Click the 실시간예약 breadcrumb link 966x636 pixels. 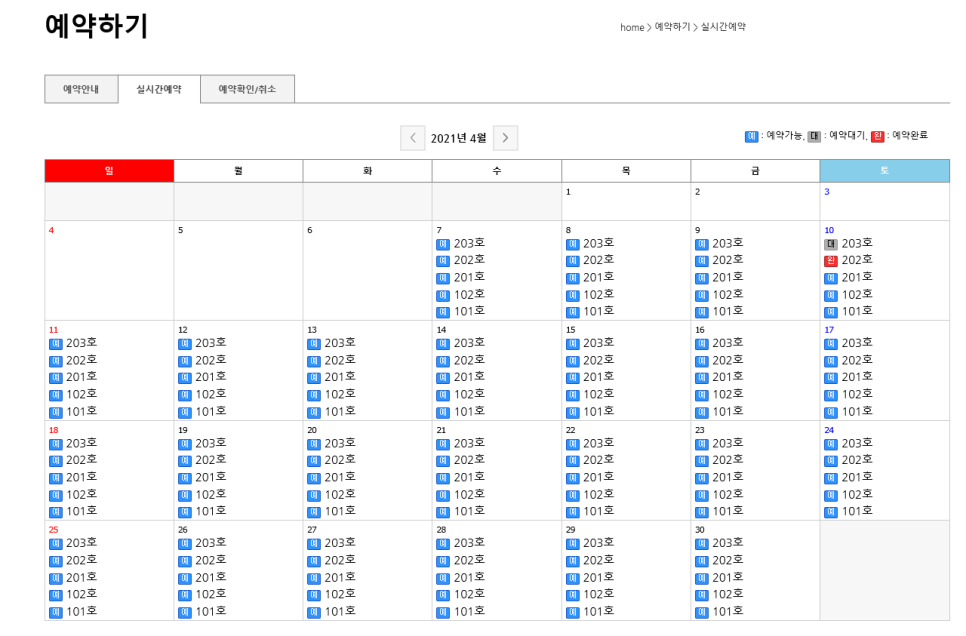point(723,27)
